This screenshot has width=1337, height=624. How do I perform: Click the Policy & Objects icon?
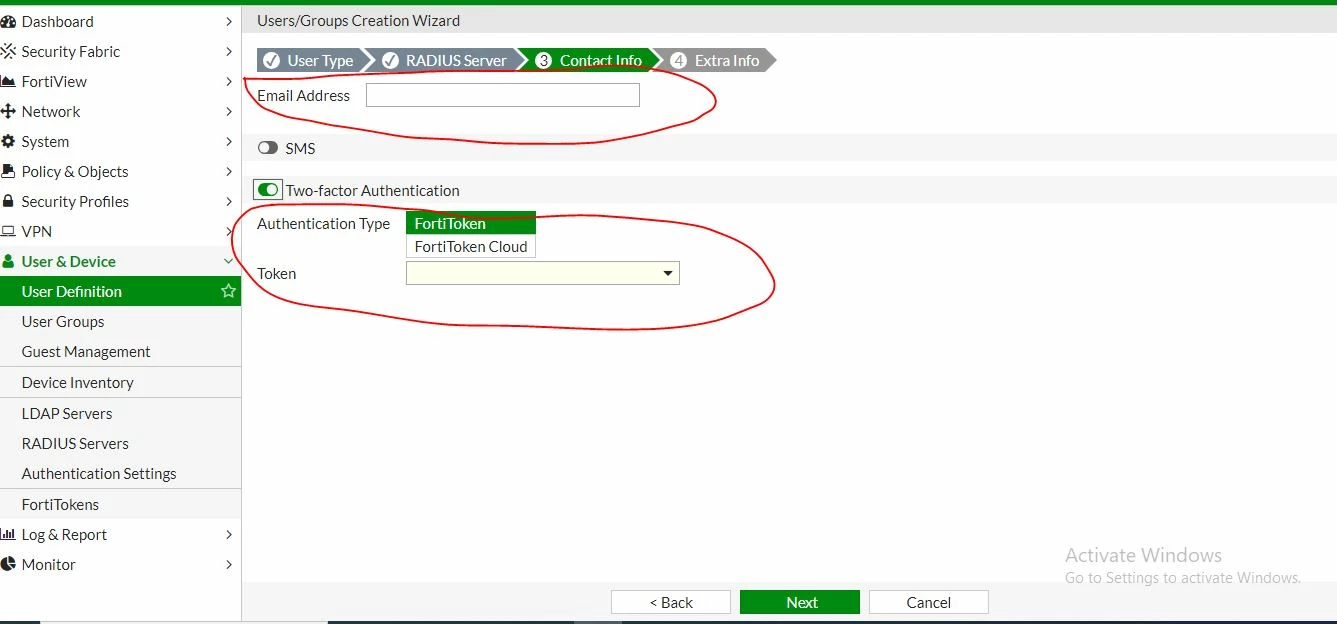tap(7, 171)
